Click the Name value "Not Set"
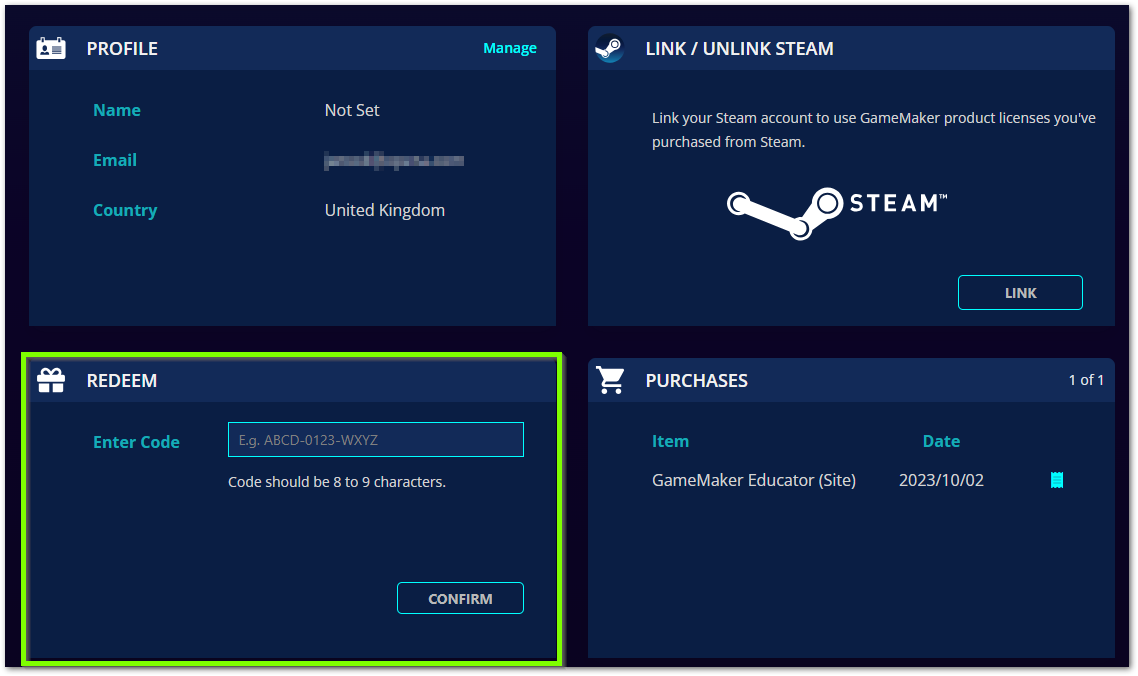The width and height of the screenshot is (1138, 676). [352, 110]
